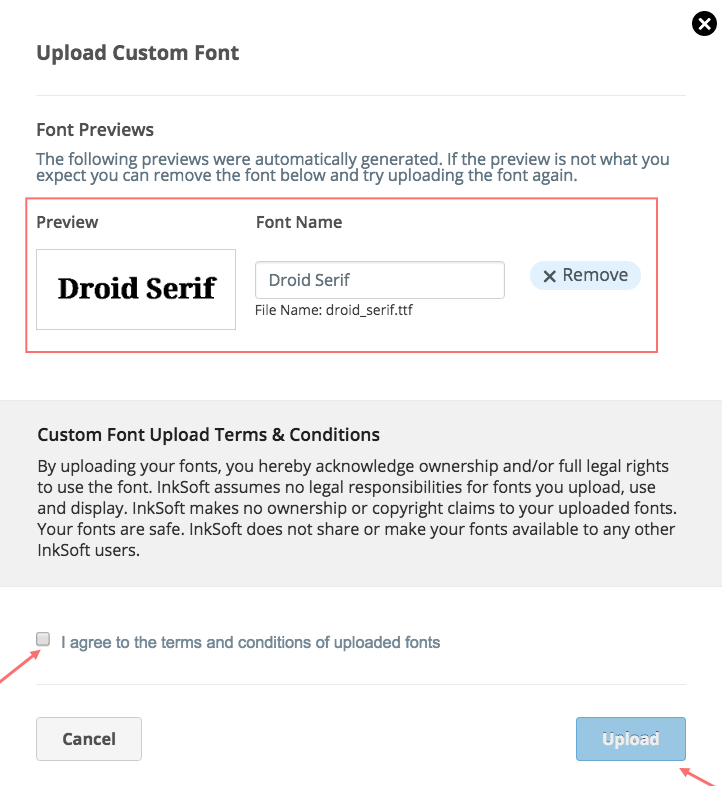Click the 'Font Name' column label
This screenshot has height=786, width=722.
click(299, 222)
